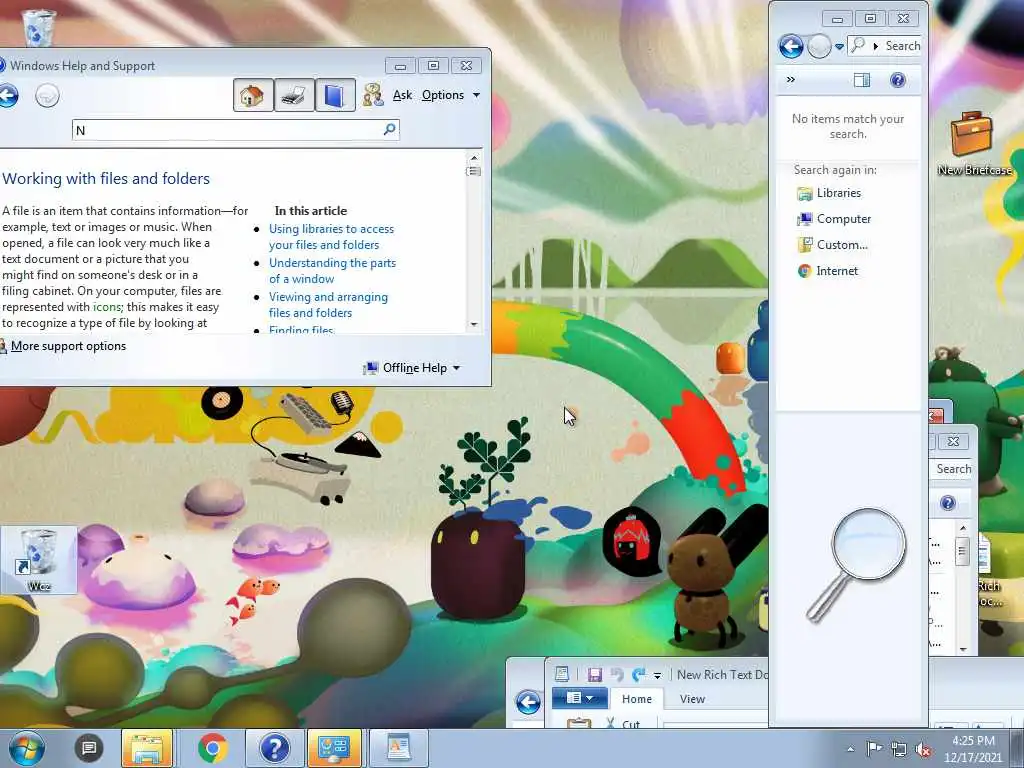1024x768 pixels.
Task: Click the Ask people icon in Help
Action: [x=373, y=95]
